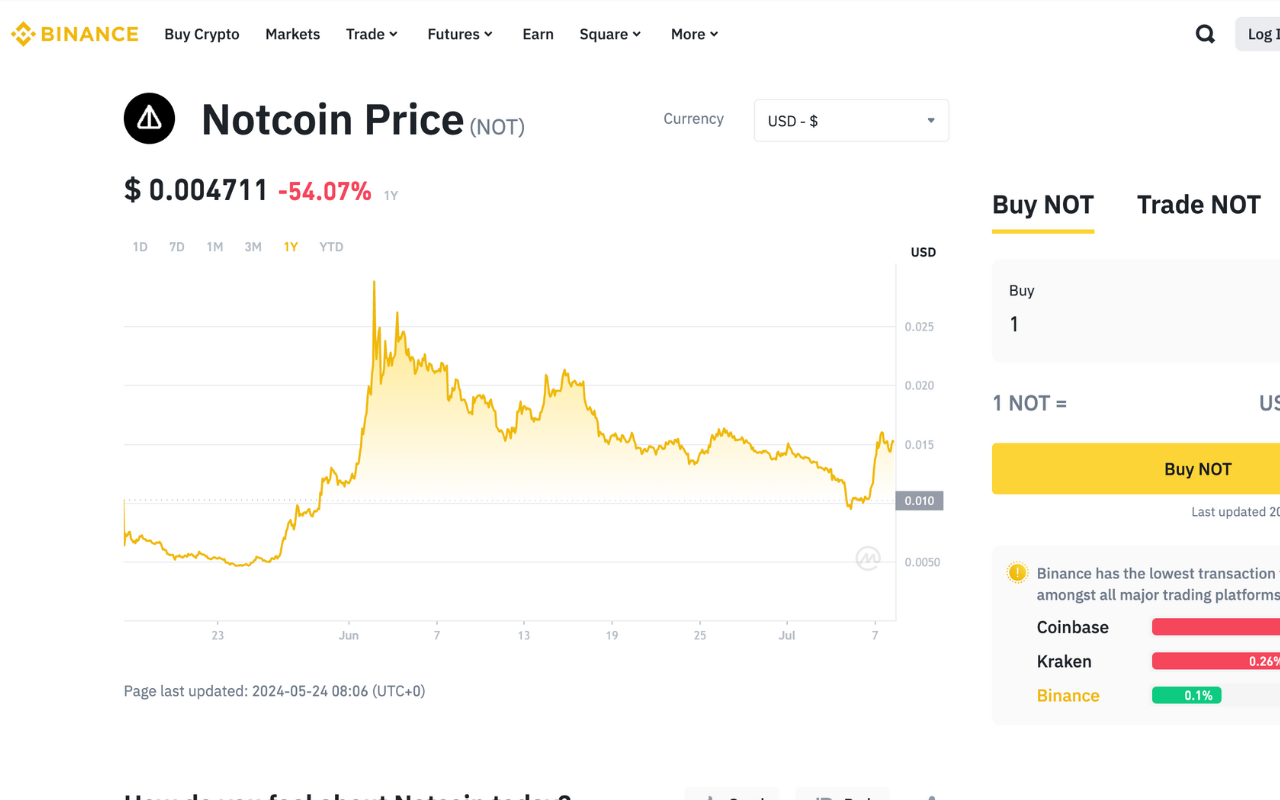Screen dimensions: 1280x800
Task: Open the Markets link in navigation
Action: [292, 34]
